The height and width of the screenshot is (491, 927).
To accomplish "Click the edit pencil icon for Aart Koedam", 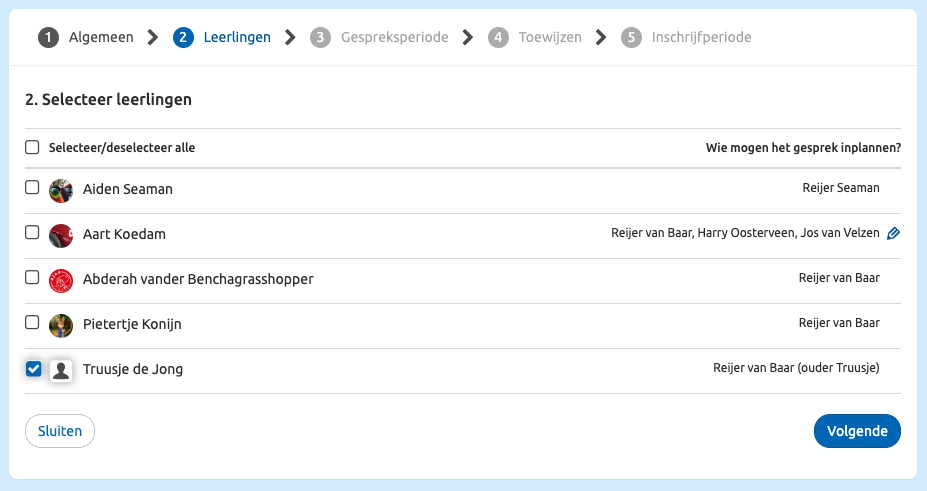I will 893,233.
